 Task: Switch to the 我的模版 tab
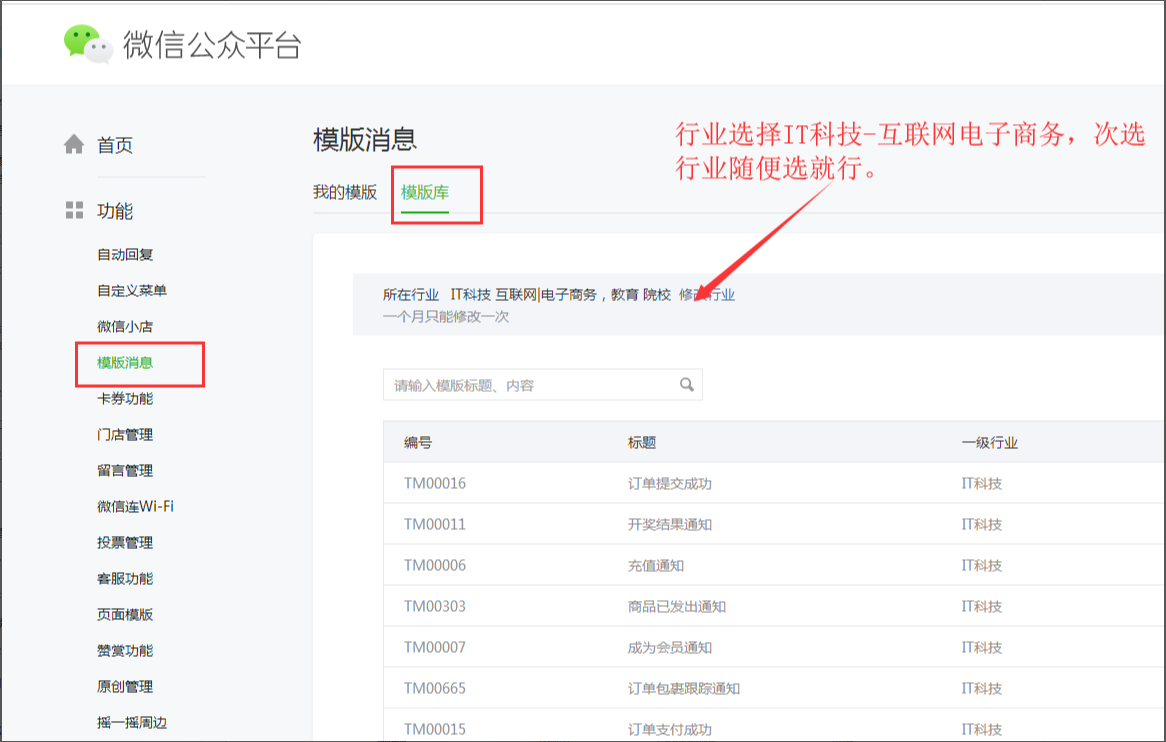(x=345, y=193)
